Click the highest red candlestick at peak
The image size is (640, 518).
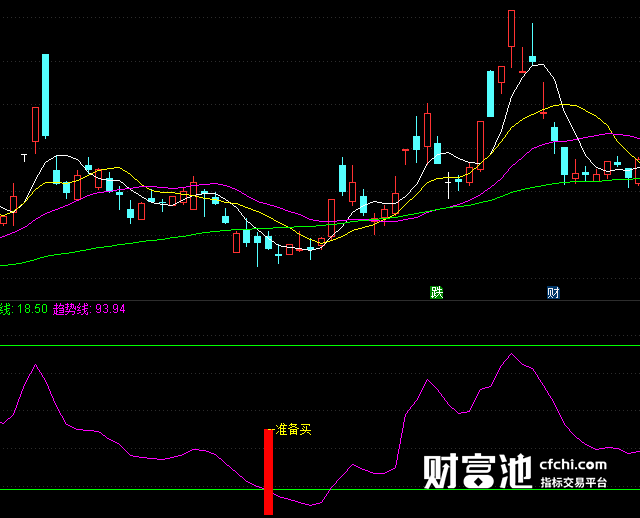click(x=511, y=39)
